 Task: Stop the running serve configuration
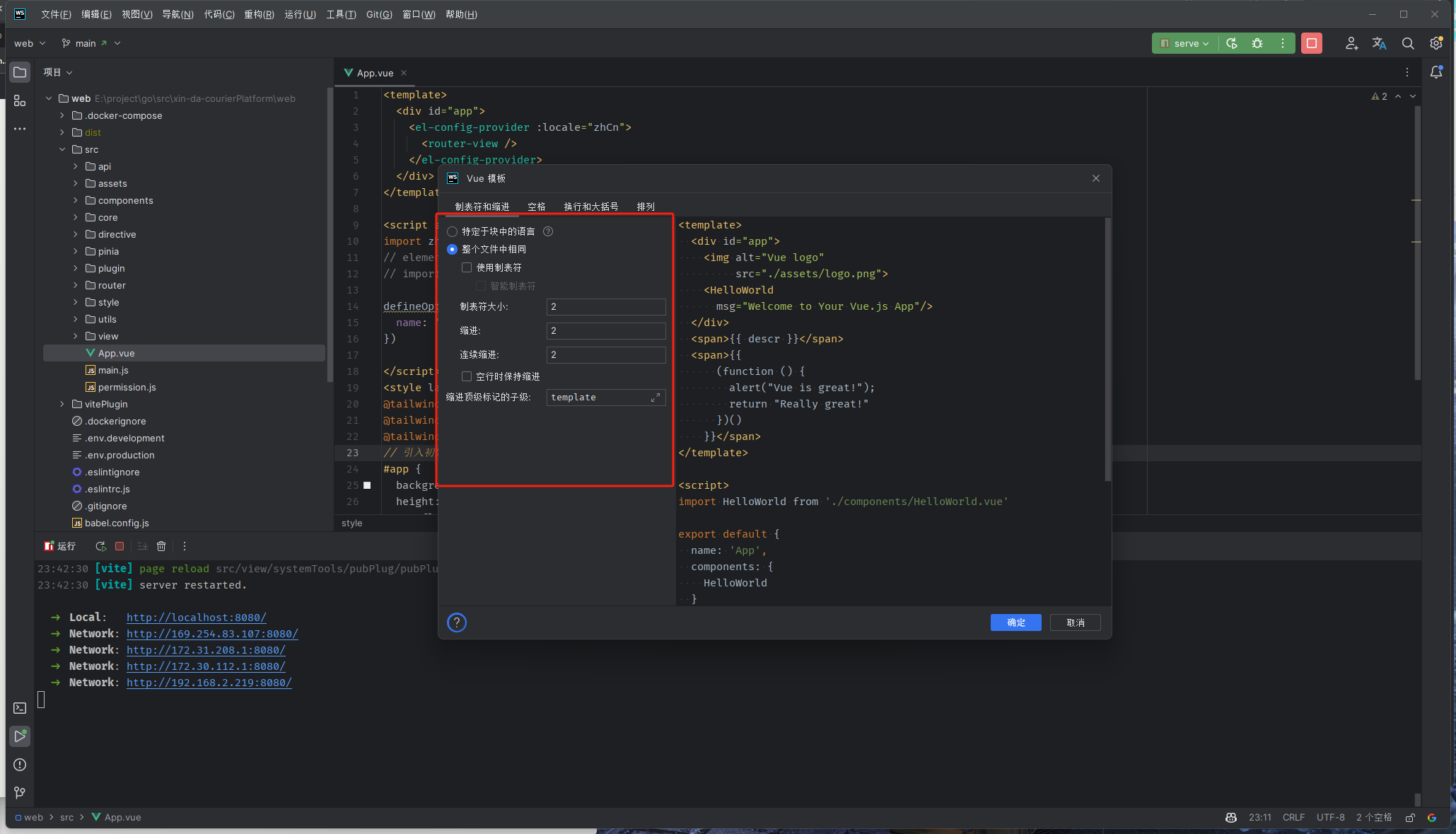click(x=1312, y=43)
